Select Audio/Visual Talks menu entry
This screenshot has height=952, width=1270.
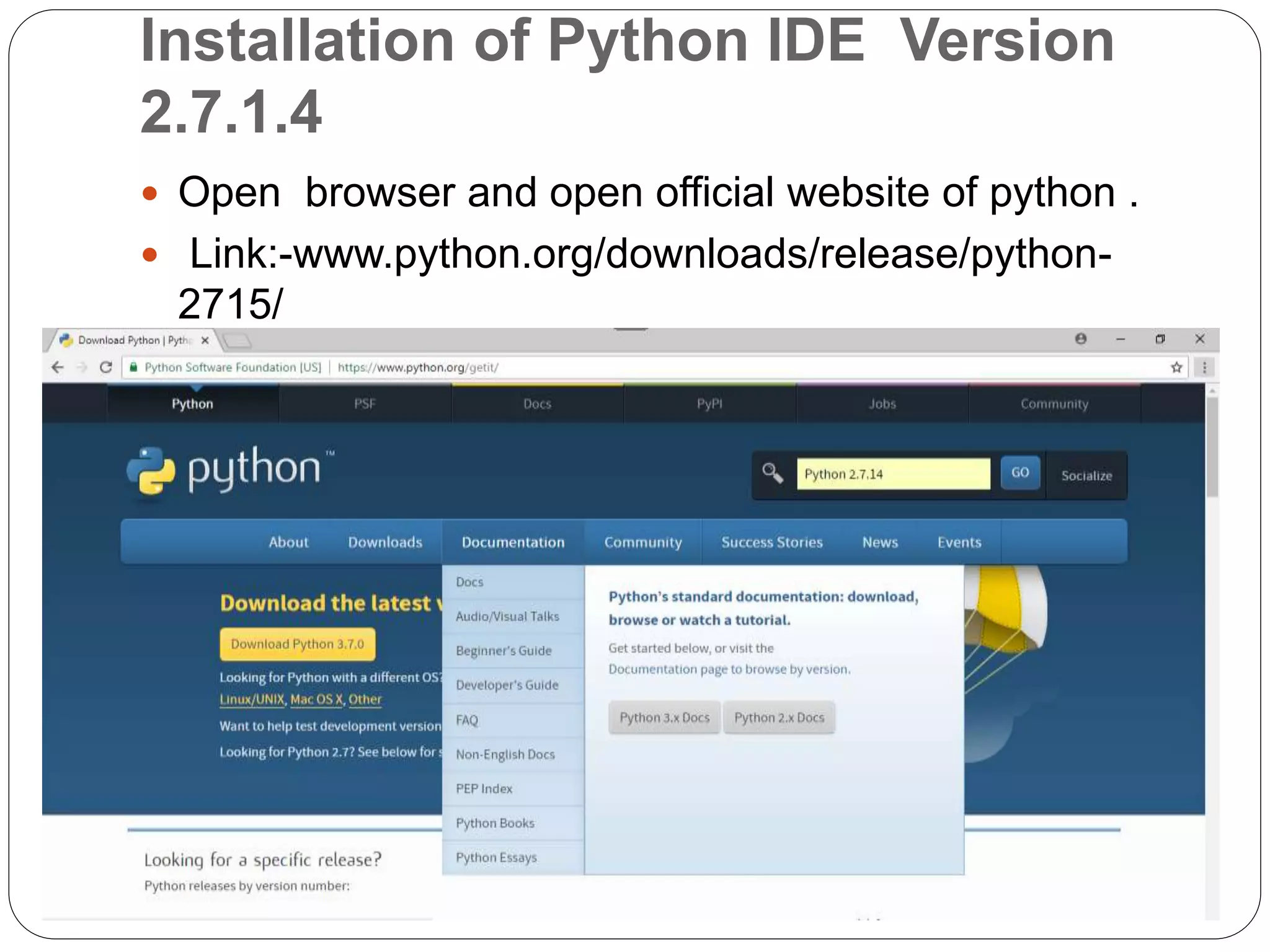513,617
